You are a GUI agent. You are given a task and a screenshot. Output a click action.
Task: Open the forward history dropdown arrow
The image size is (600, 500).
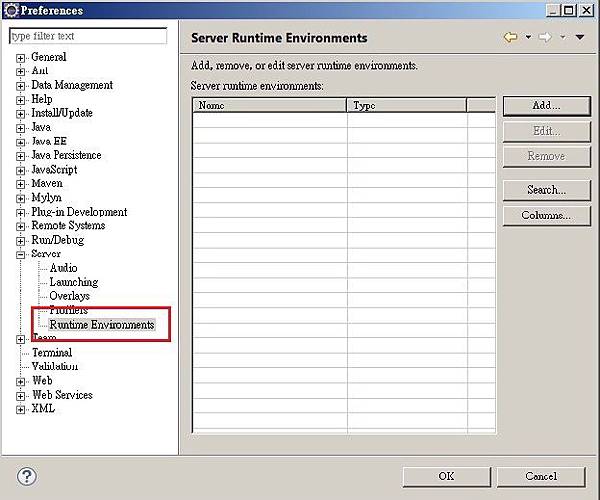pyautogui.click(x=563, y=37)
